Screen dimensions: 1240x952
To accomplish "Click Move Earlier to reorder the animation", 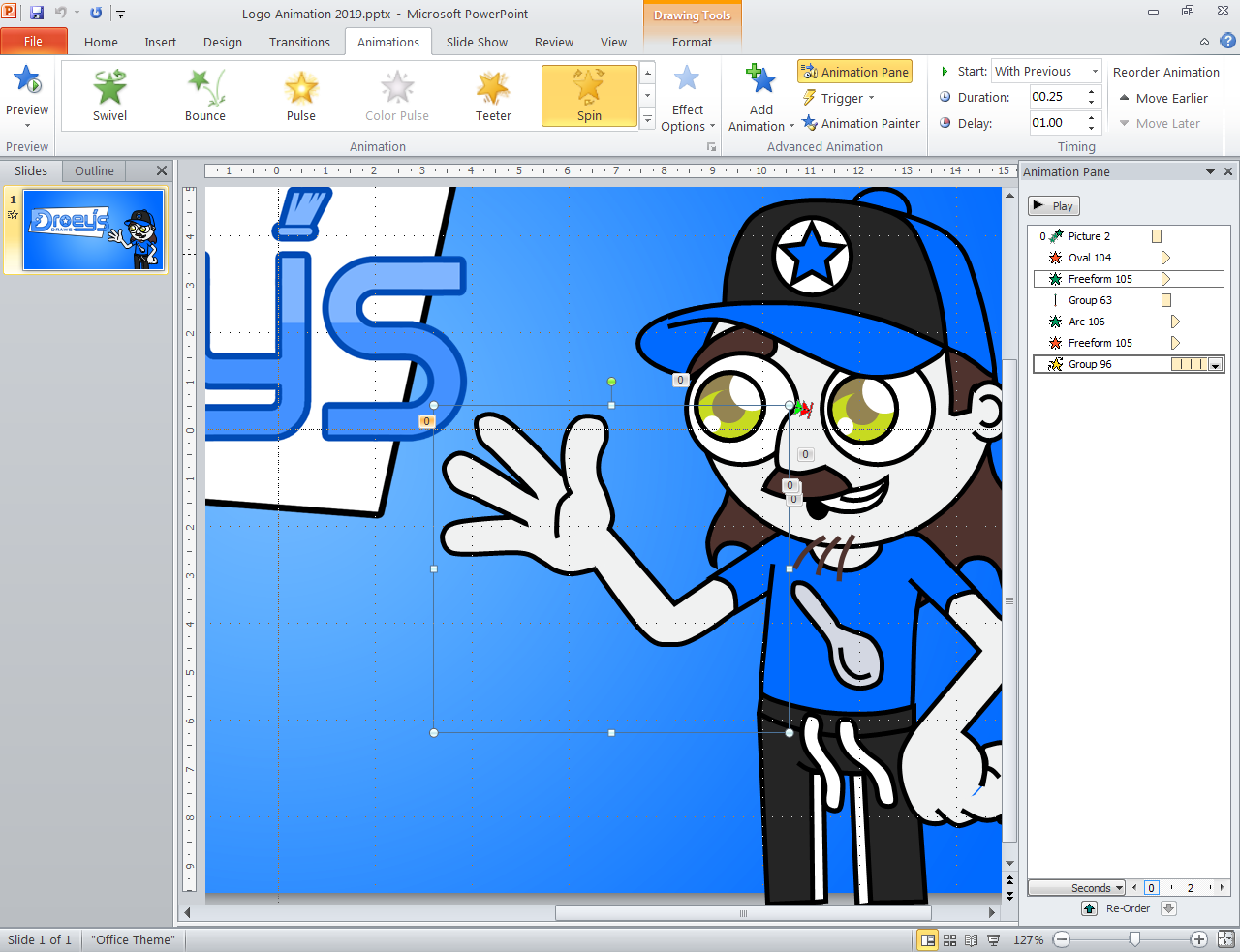I will (x=1163, y=98).
